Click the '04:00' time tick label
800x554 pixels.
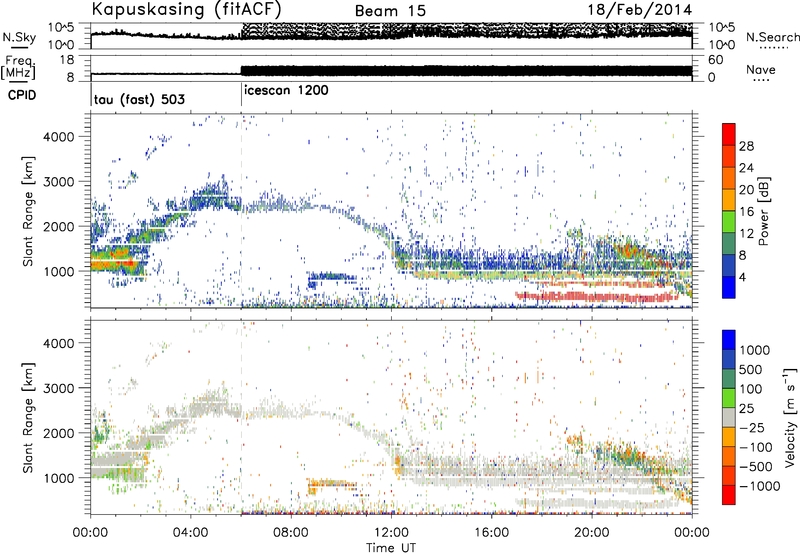(190, 533)
